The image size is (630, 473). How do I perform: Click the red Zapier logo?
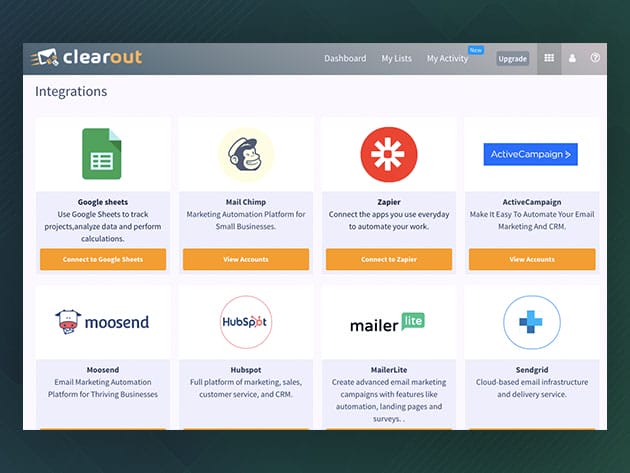coord(388,154)
